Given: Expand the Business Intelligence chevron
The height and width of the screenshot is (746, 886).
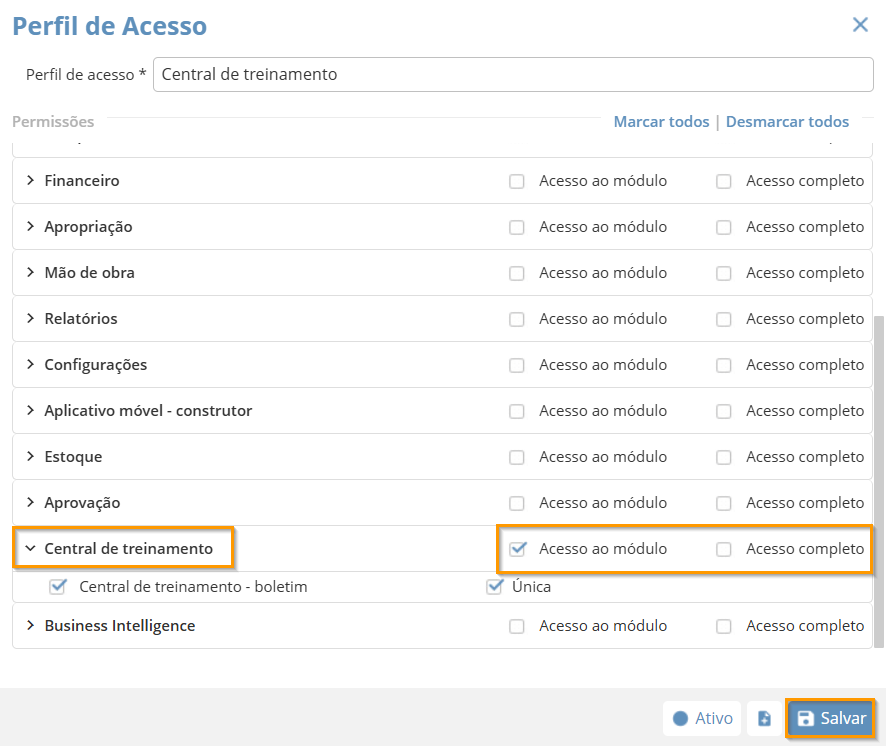Looking at the screenshot, I should pyautogui.click(x=30, y=626).
